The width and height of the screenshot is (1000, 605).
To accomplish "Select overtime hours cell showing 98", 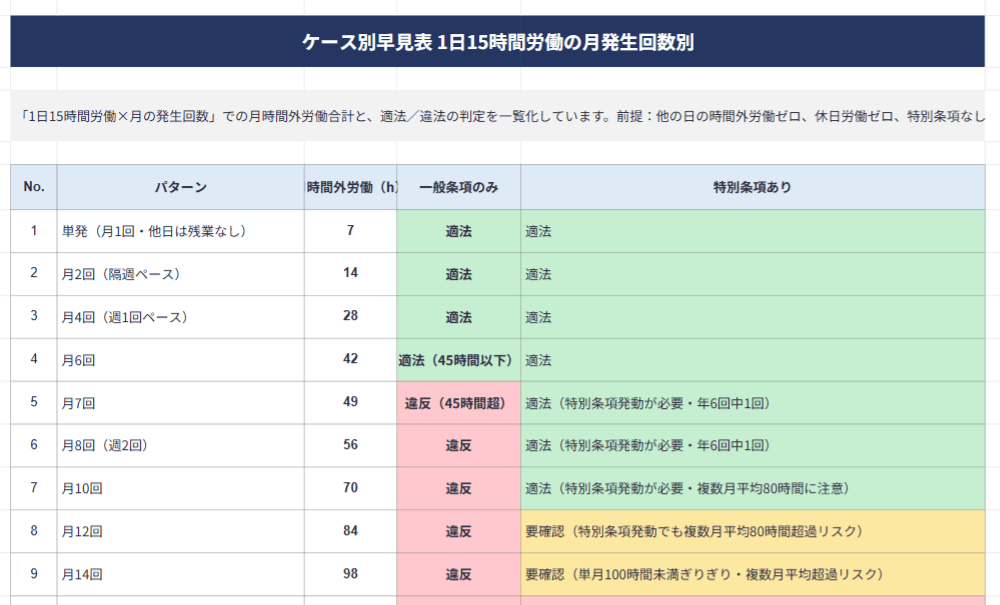I will point(350,574).
